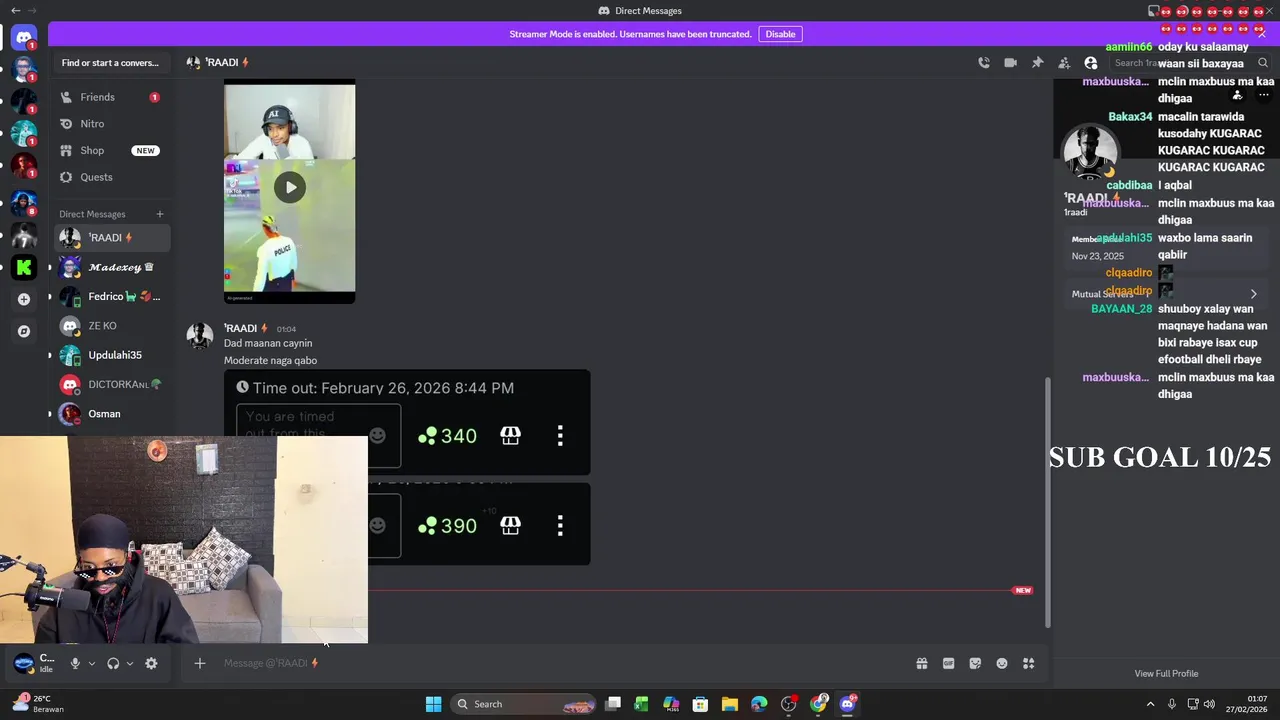Open File Explorer from taskbar
1280x720 pixels.
pyautogui.click(x=730, y=704)
